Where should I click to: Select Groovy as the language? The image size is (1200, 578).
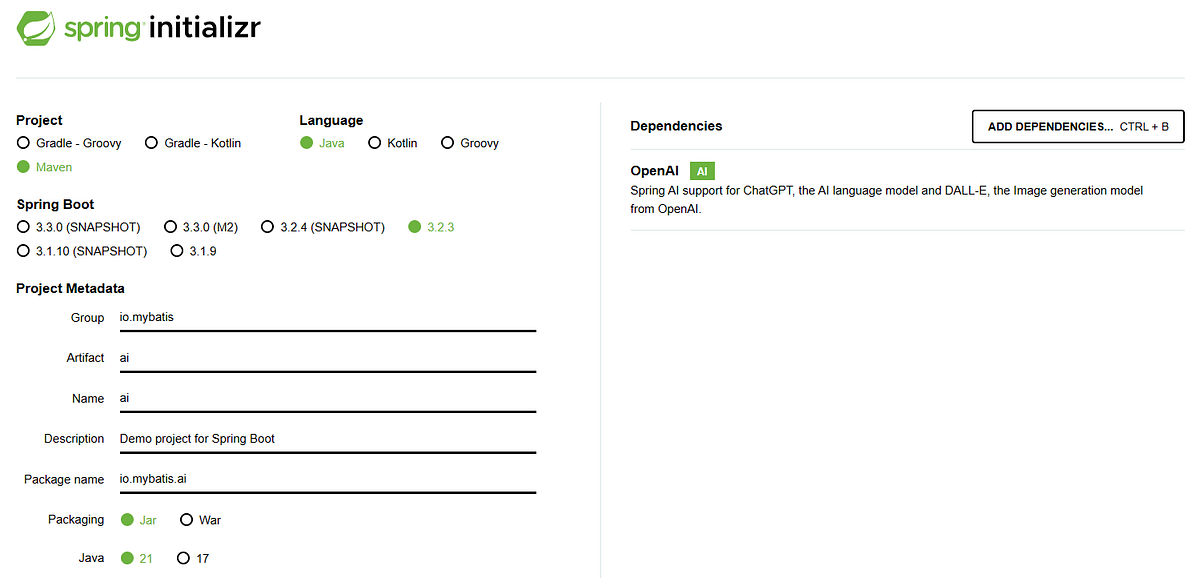470,143
